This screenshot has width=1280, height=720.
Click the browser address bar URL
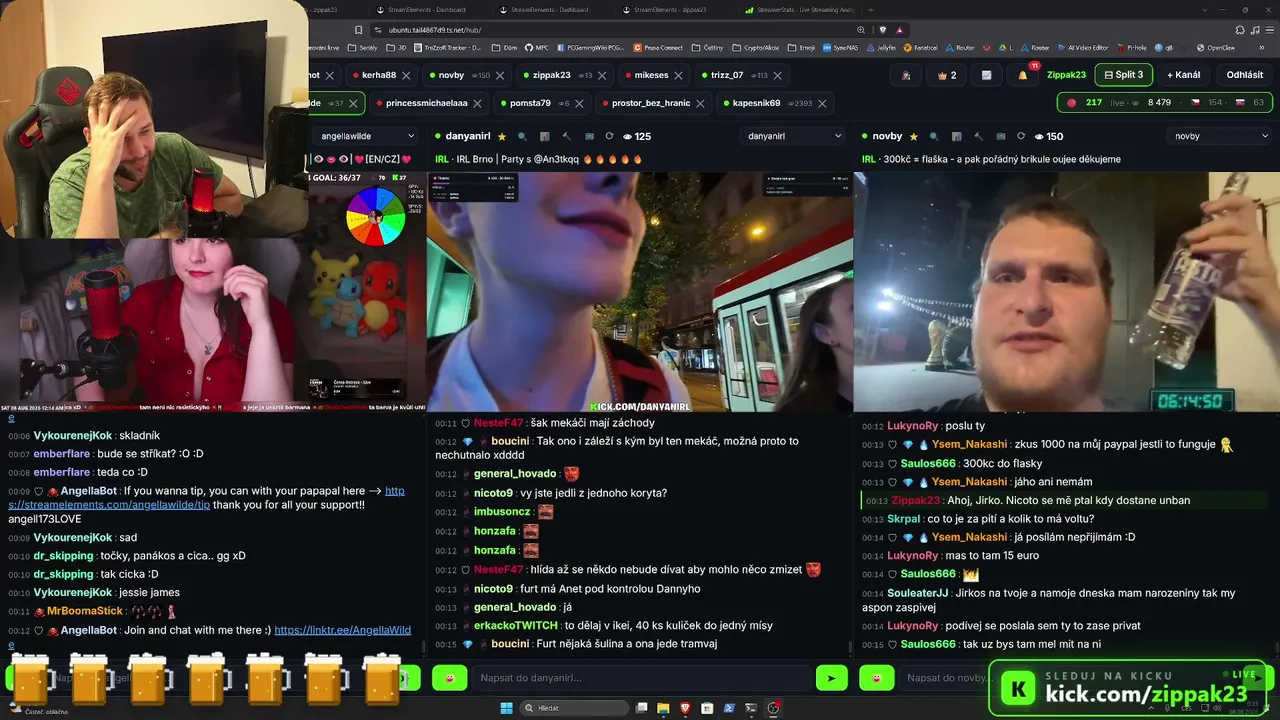pyautogui.click(x=435, y=30)
